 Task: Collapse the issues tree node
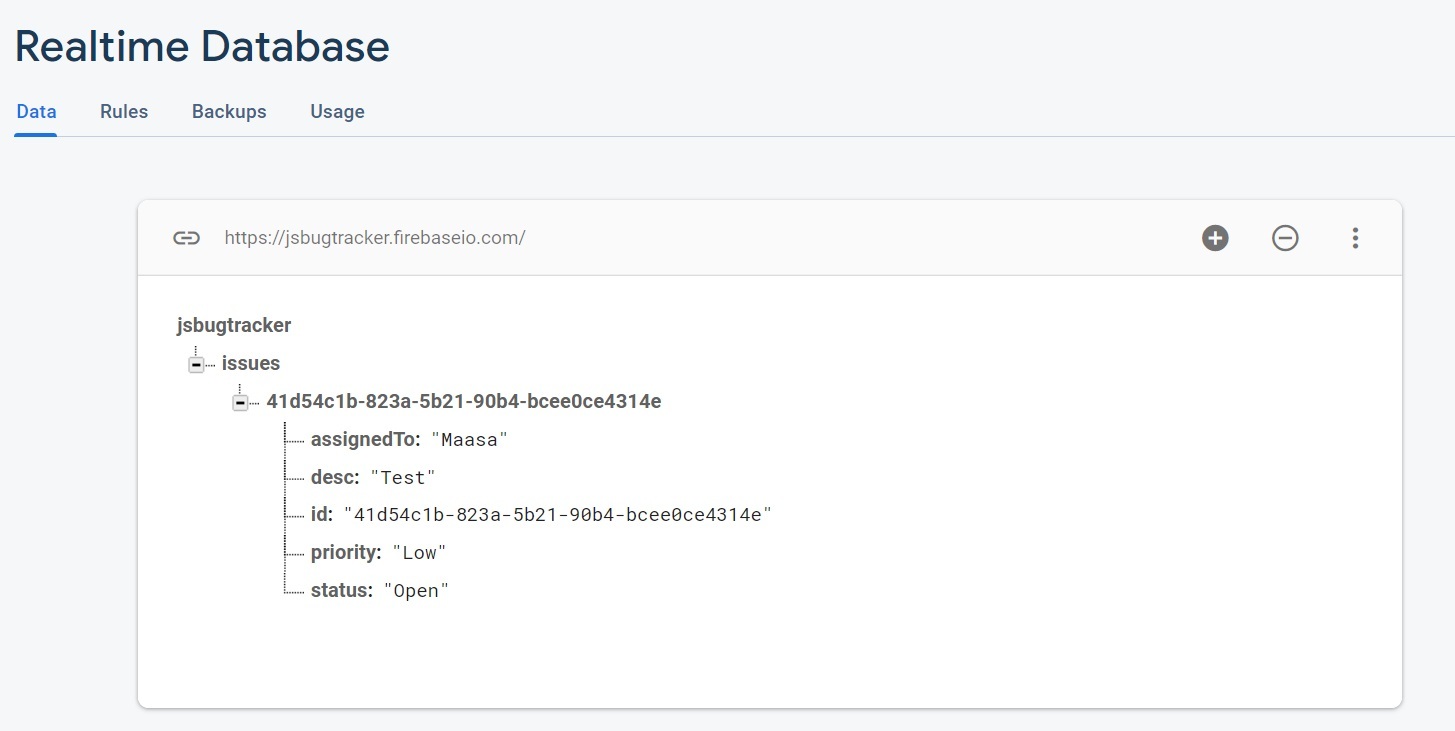[196, 364]
